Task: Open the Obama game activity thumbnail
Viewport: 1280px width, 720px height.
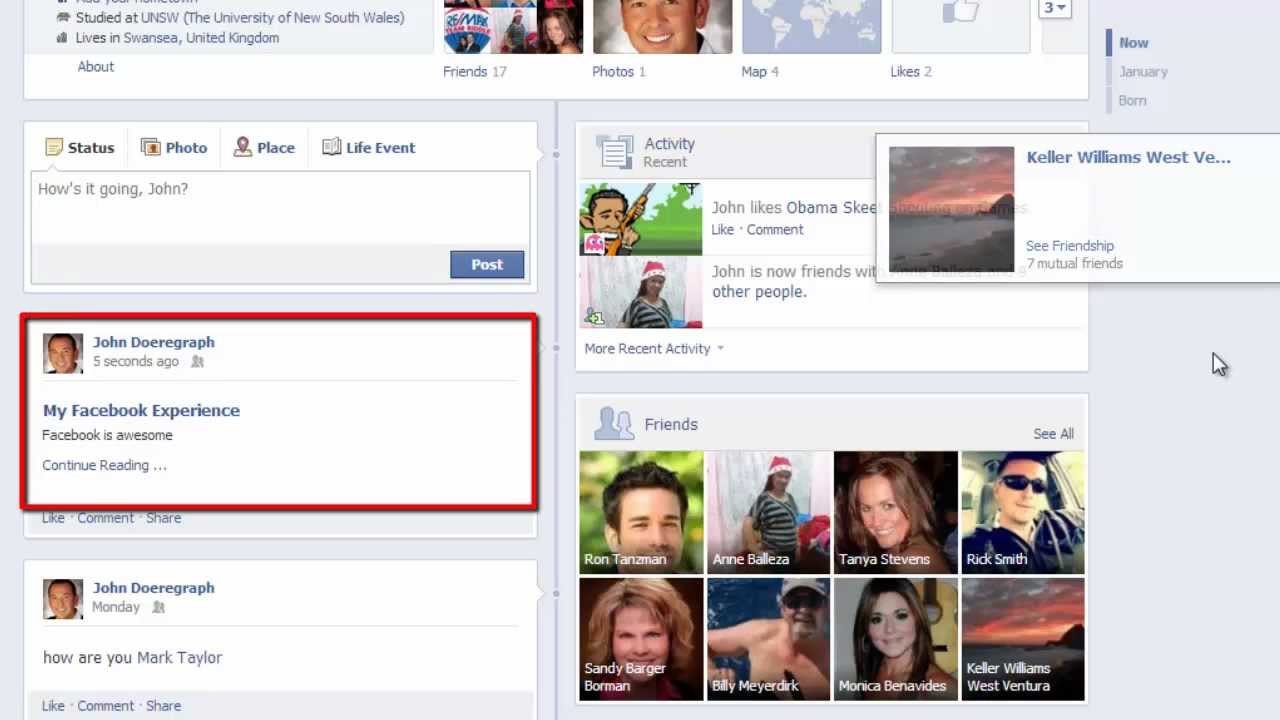Action: 641,219
